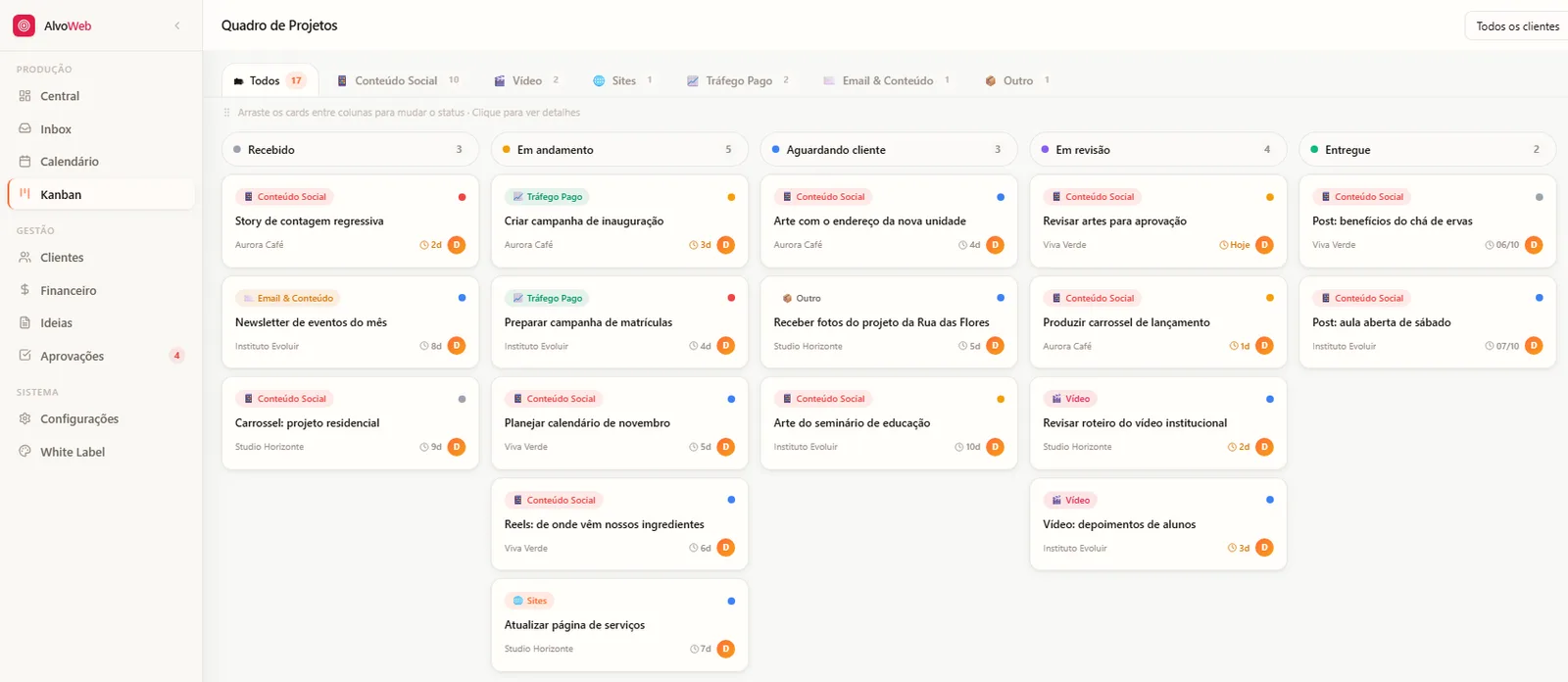
Task: Switch to the Vídeo tab
Action: (526, 80)
